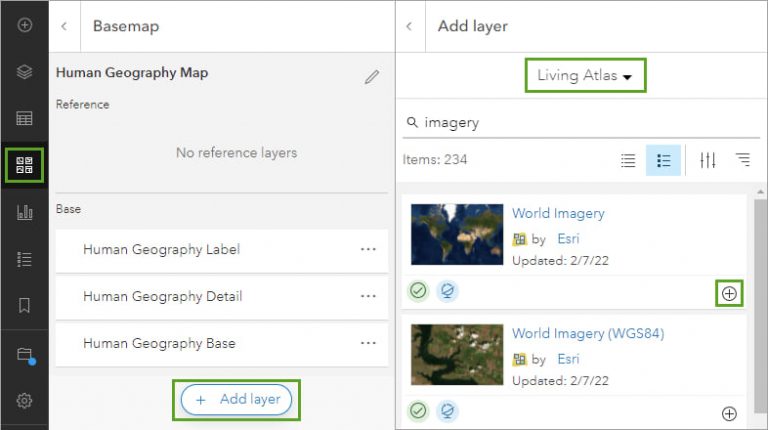The width and height of the screenshot is (768, 430).
Task: Click the imagery search field
Action: click(580, 123)
